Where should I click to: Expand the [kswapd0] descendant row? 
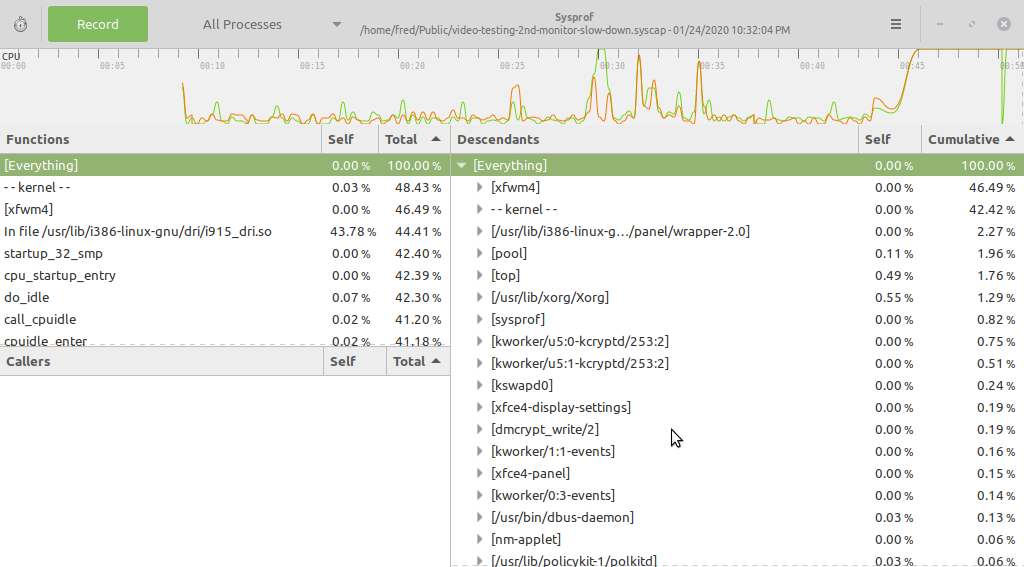coord(479,386)
